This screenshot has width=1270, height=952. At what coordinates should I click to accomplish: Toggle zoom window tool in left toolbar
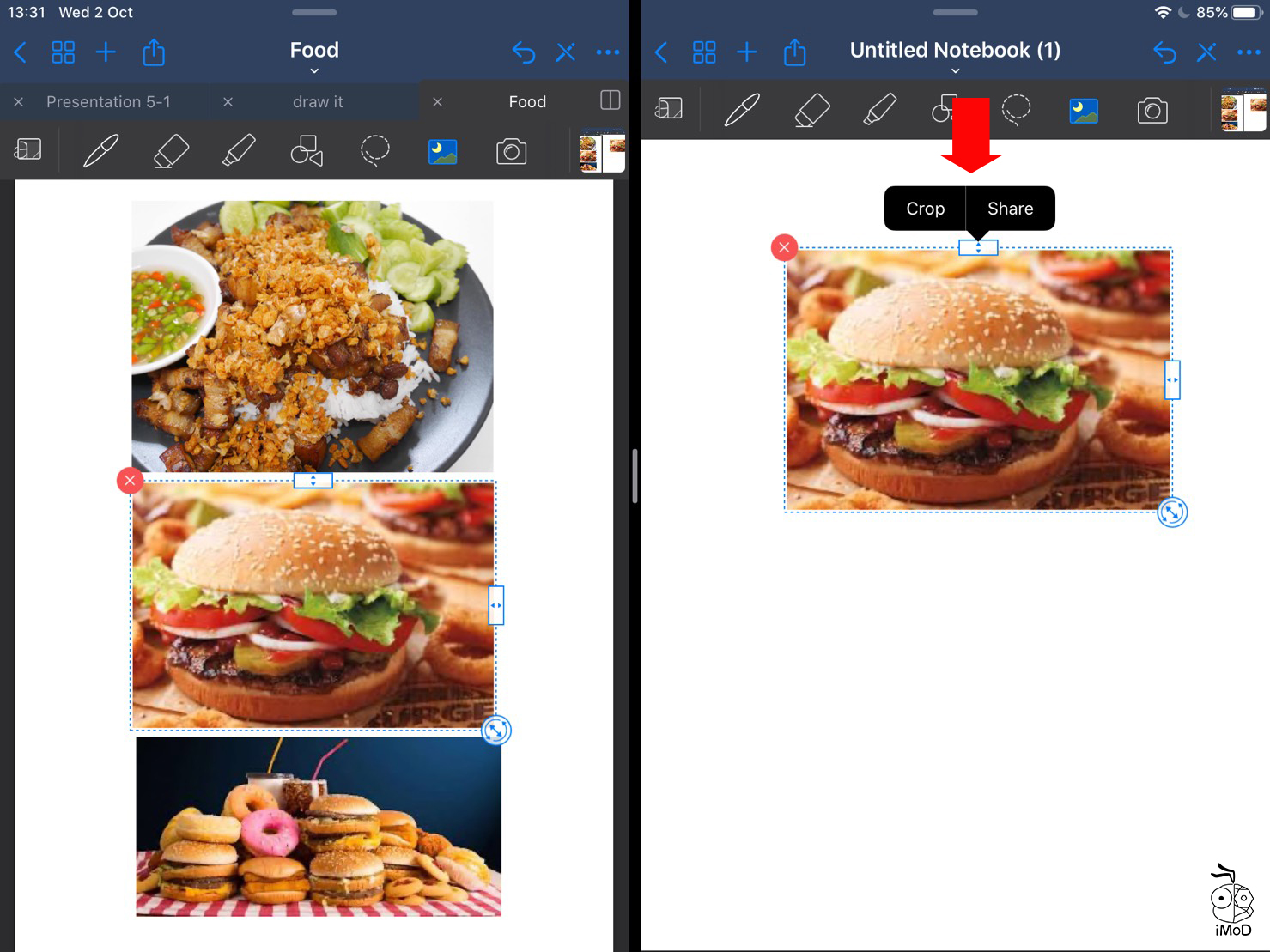point(28,151)
